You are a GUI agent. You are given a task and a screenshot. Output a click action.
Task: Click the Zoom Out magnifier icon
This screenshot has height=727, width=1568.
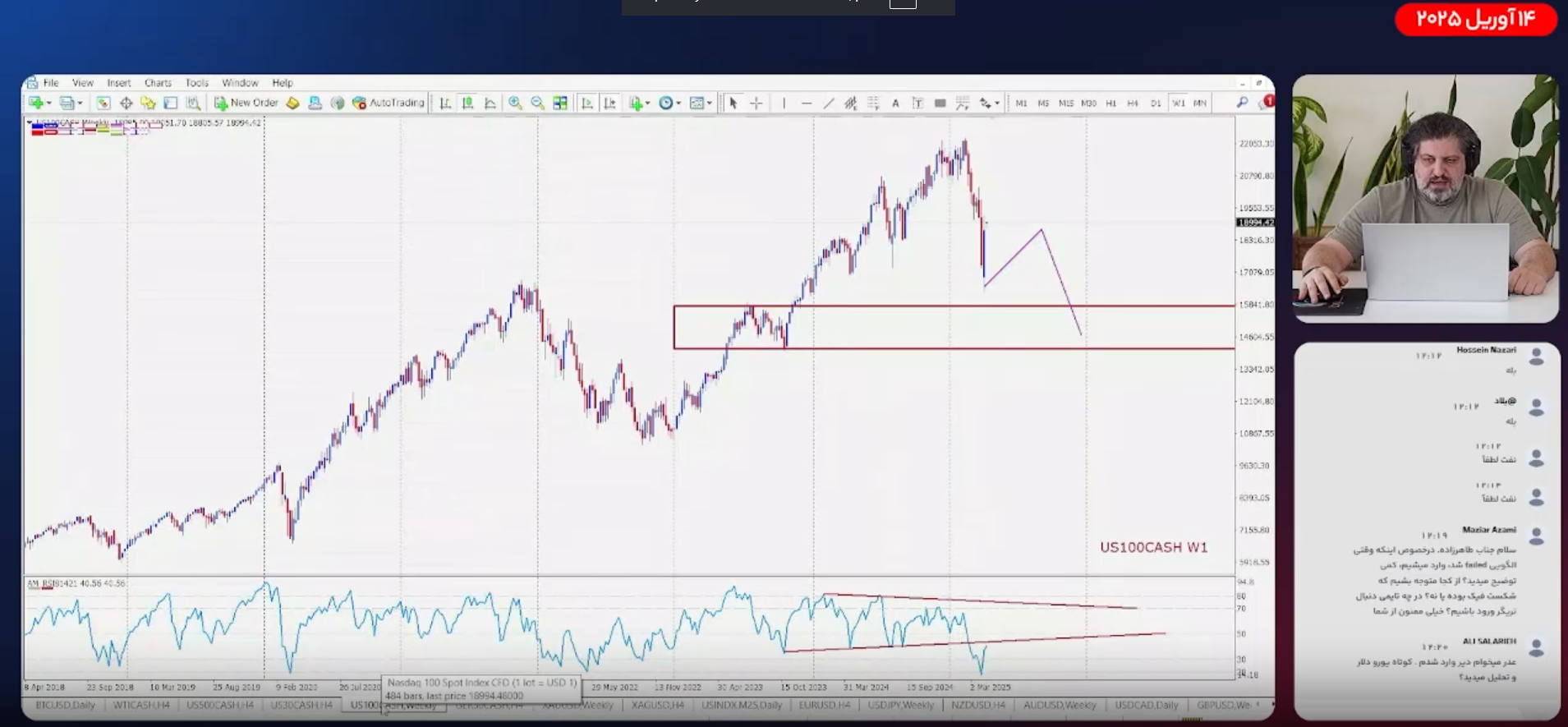point(537,103)
